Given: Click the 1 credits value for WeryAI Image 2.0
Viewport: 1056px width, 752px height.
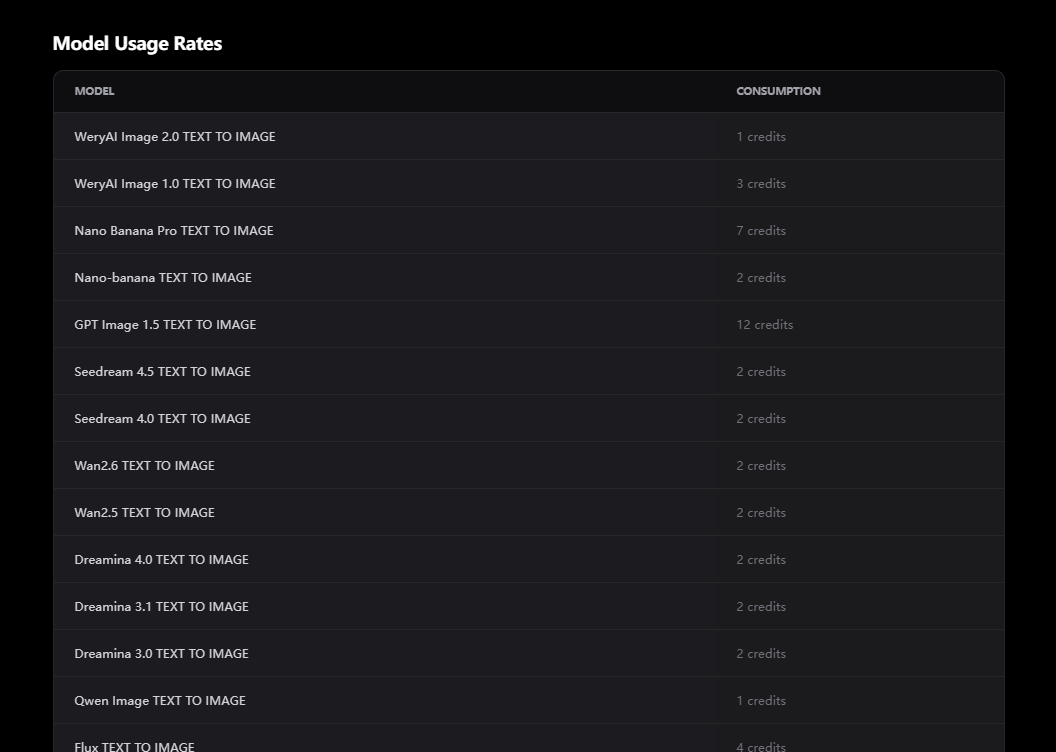Looking at the screenshot, I should point(761,137).
